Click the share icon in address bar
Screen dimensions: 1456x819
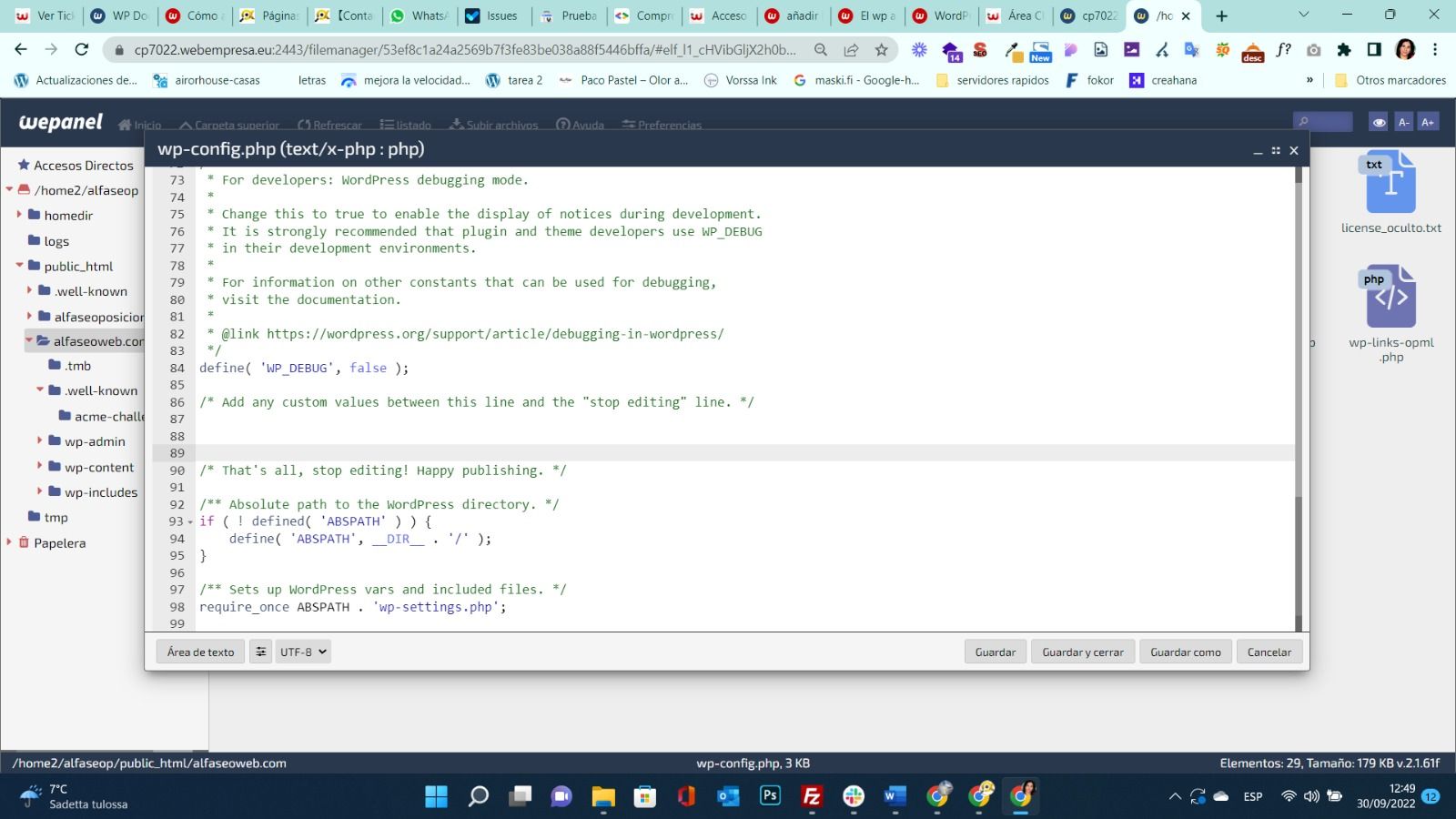[851, 50]
